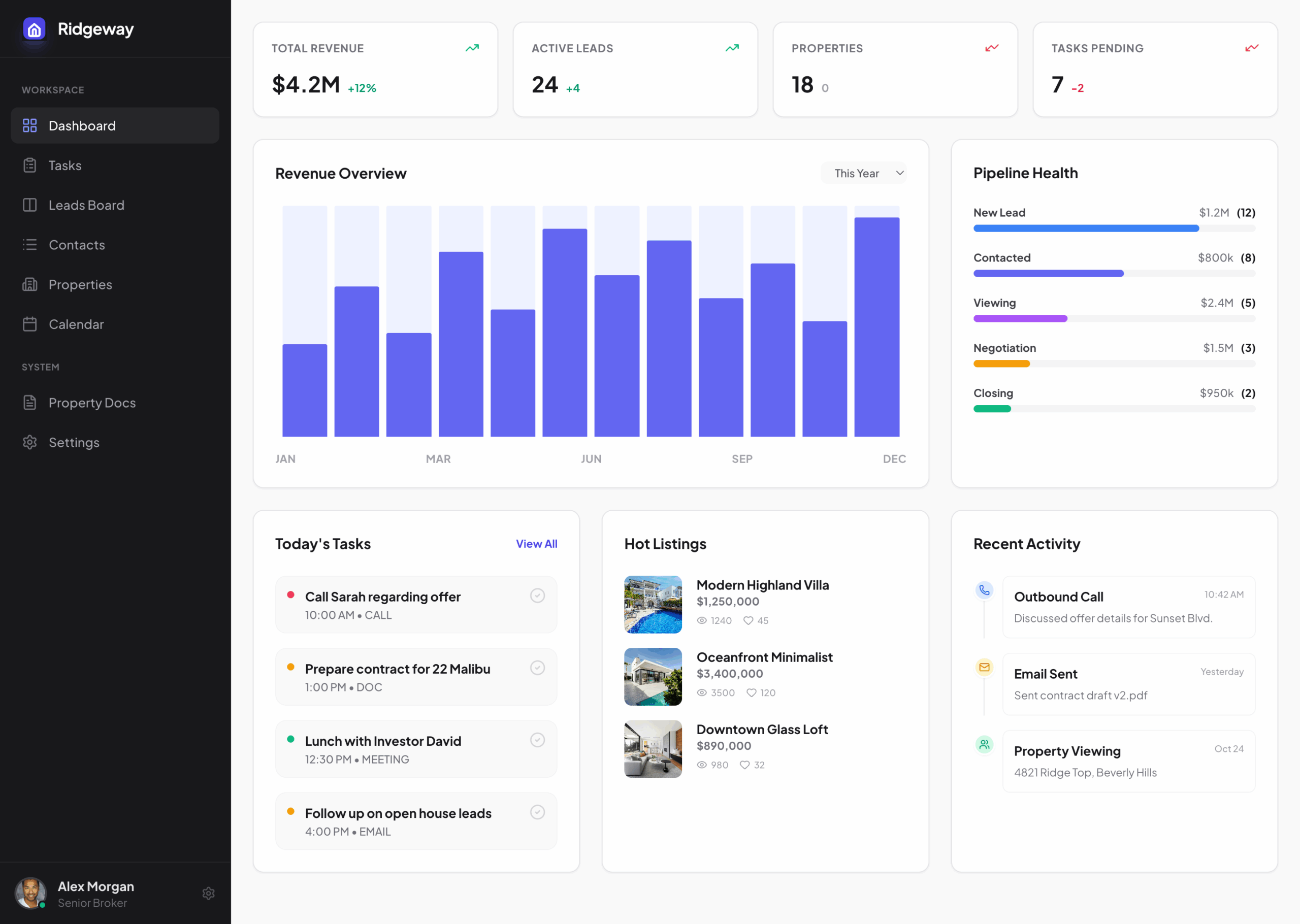Screen dimensions: 1300x924
Task: Open the Downtown Glass Loft listing title
Action: [x=762, y=730]
